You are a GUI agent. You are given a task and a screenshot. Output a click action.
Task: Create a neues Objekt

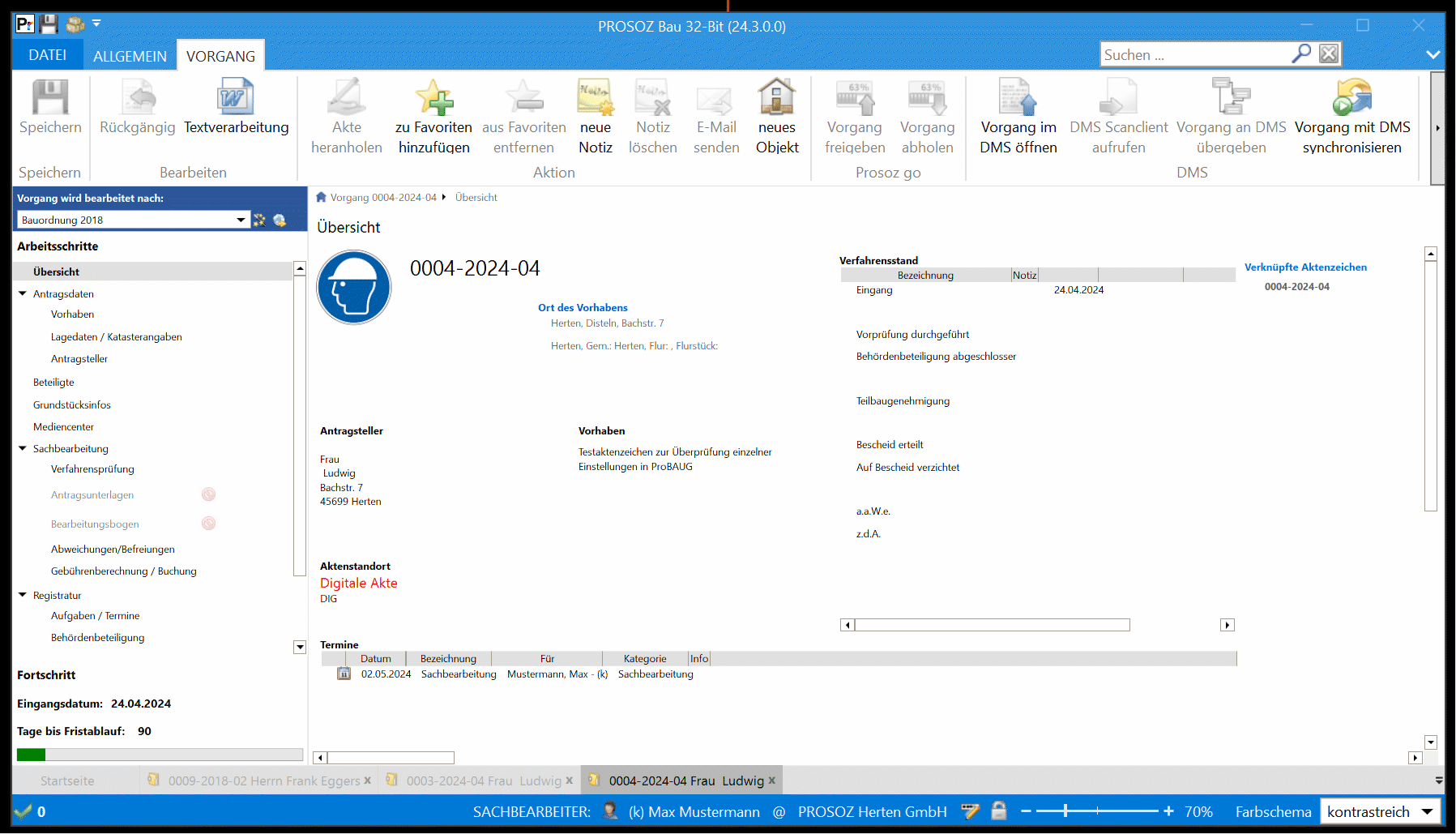(x=777, y=117)
